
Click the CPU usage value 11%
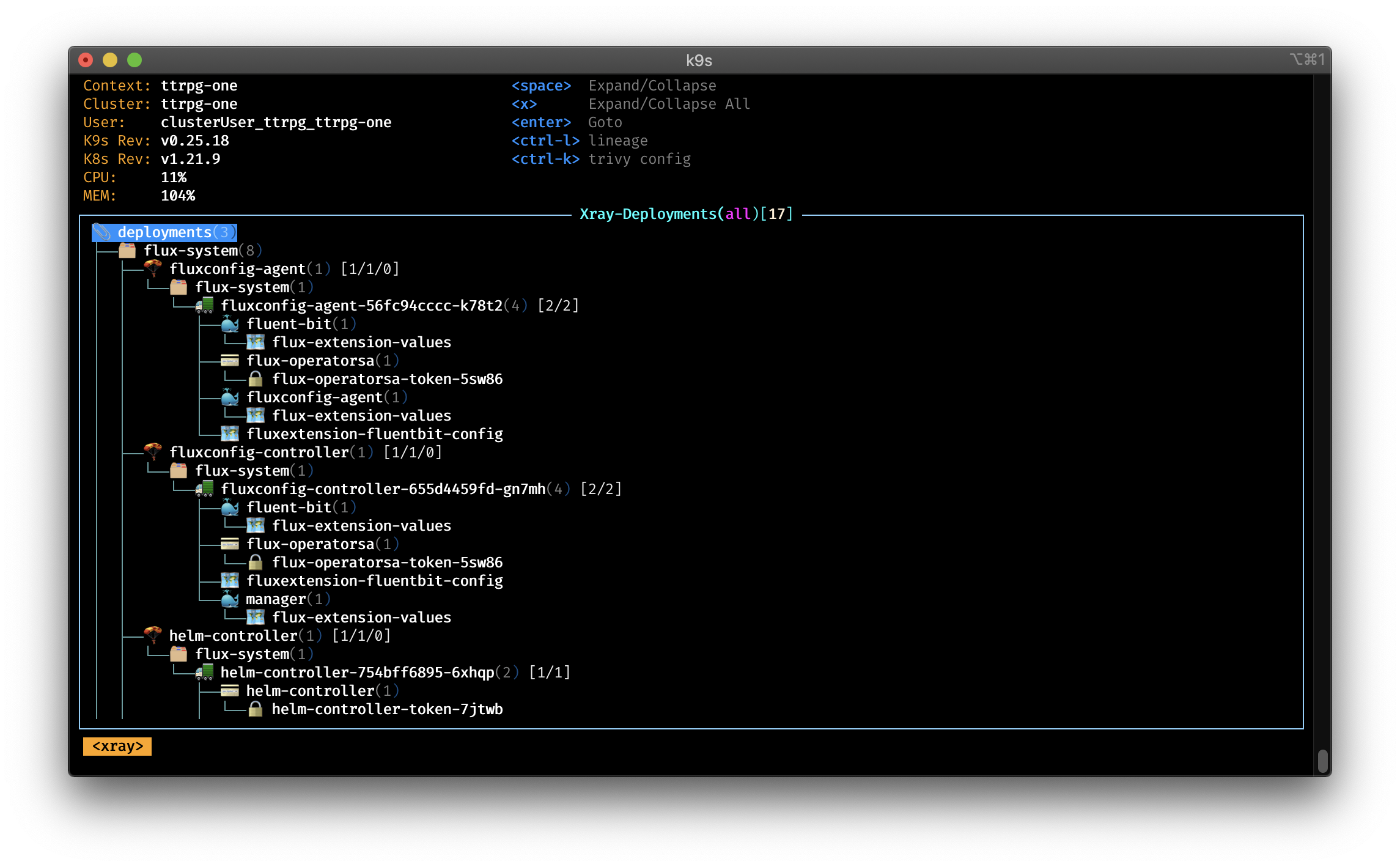pyautogui.click(x=173, y=177)
